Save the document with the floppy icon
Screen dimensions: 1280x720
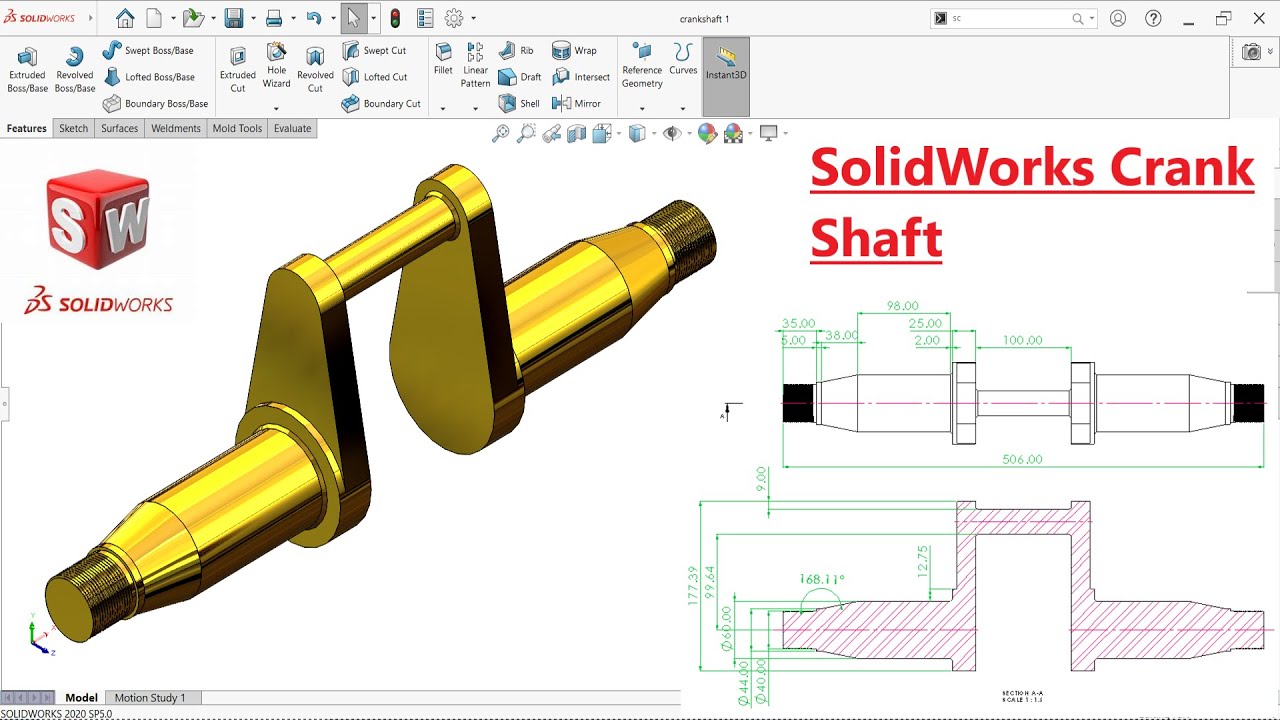pyautogui.click(x=234, y=18)
